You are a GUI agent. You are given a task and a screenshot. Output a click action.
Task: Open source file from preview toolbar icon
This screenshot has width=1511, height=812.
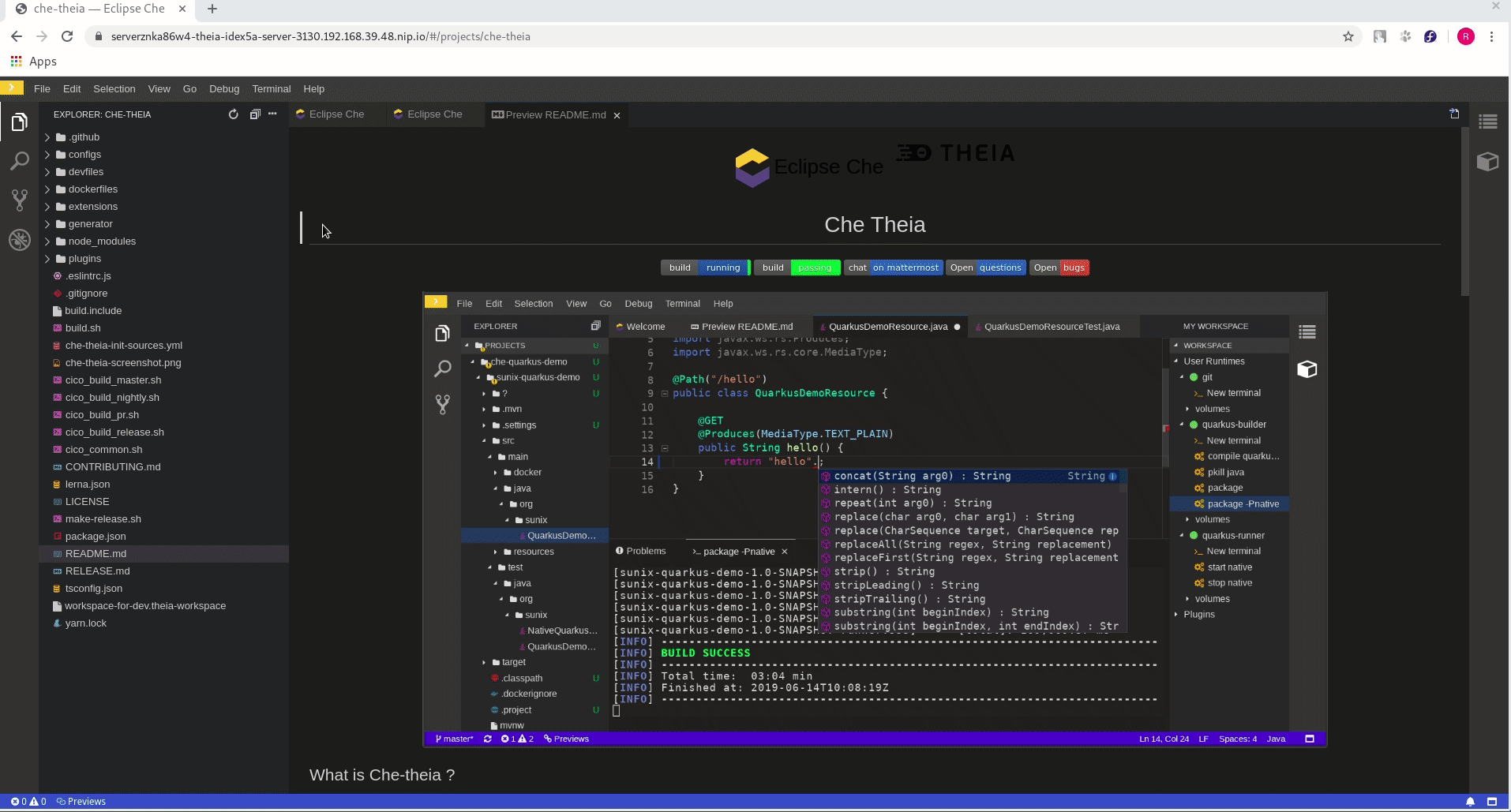[x=1454, y=114]
